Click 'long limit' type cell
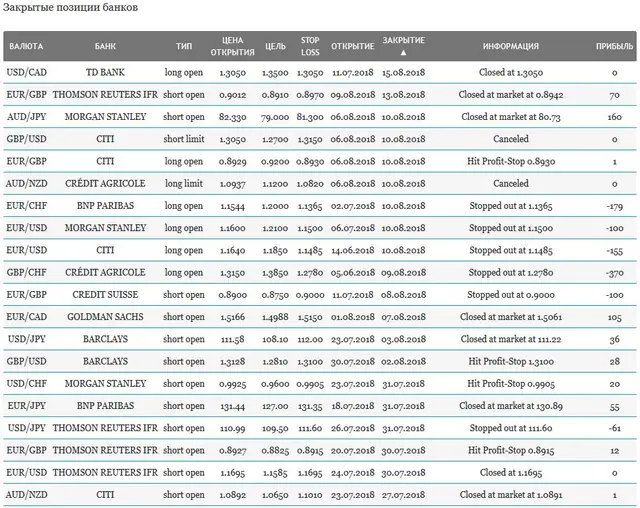 [x=184, y=184]
